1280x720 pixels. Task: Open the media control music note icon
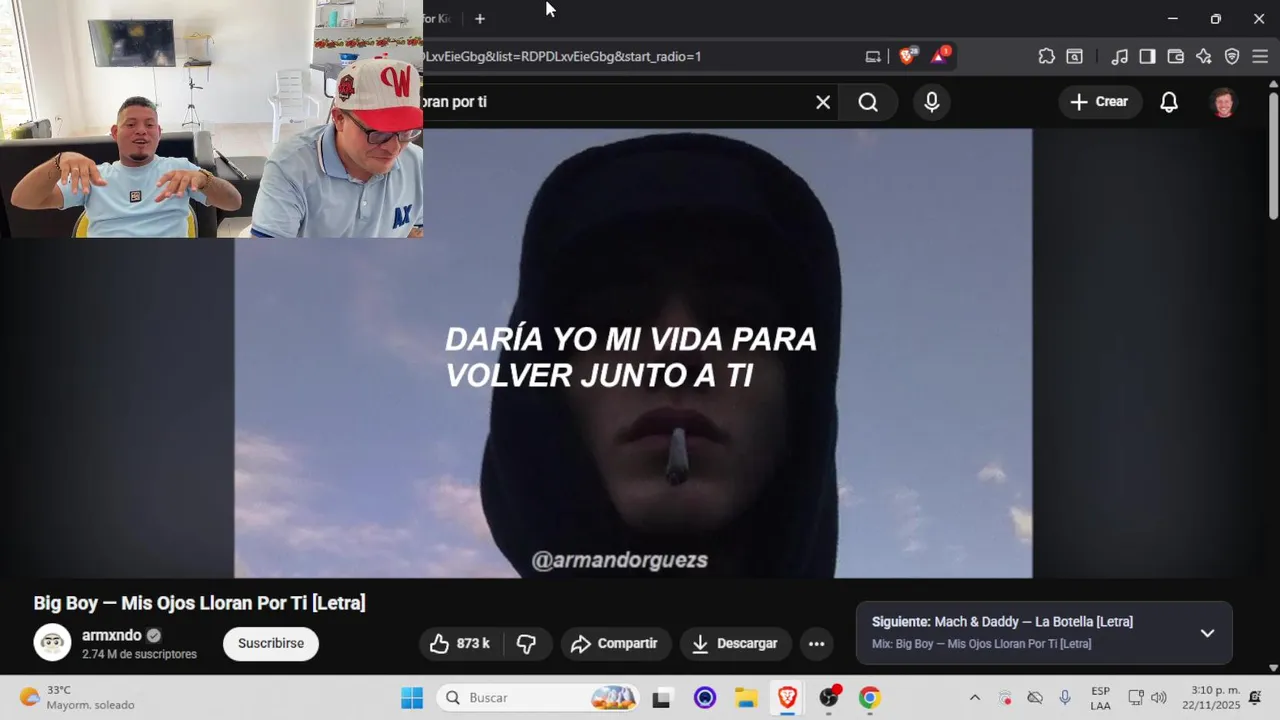pyautogui.click(x=1119, y=56)
